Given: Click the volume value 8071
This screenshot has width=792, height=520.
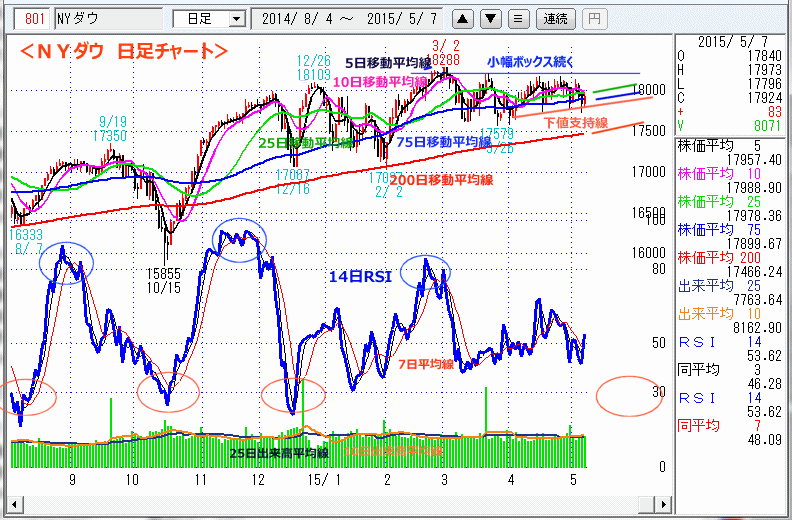Looking at the screenshot, I should [x=768, y=125].
